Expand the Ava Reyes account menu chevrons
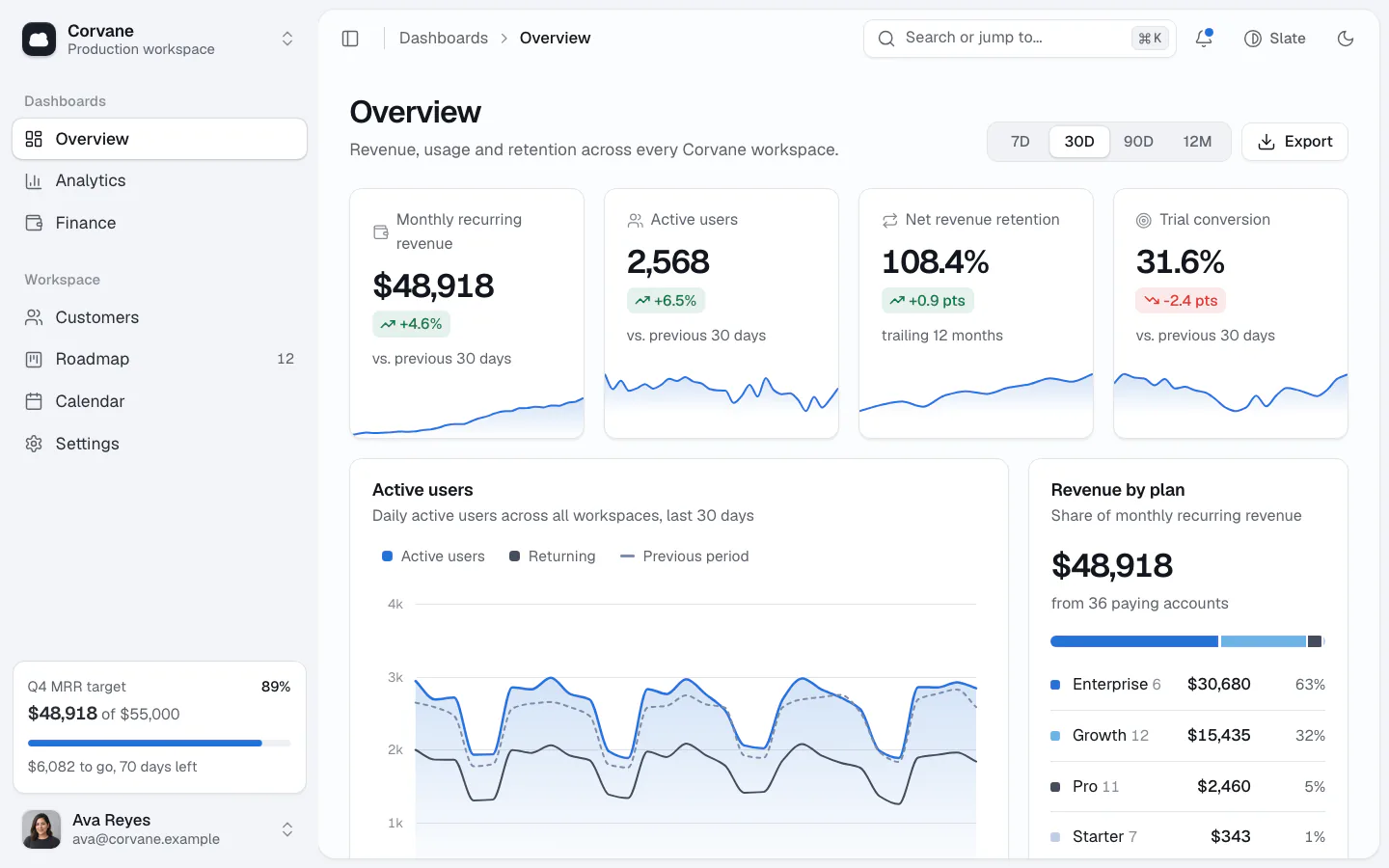 tap(287, 829)
